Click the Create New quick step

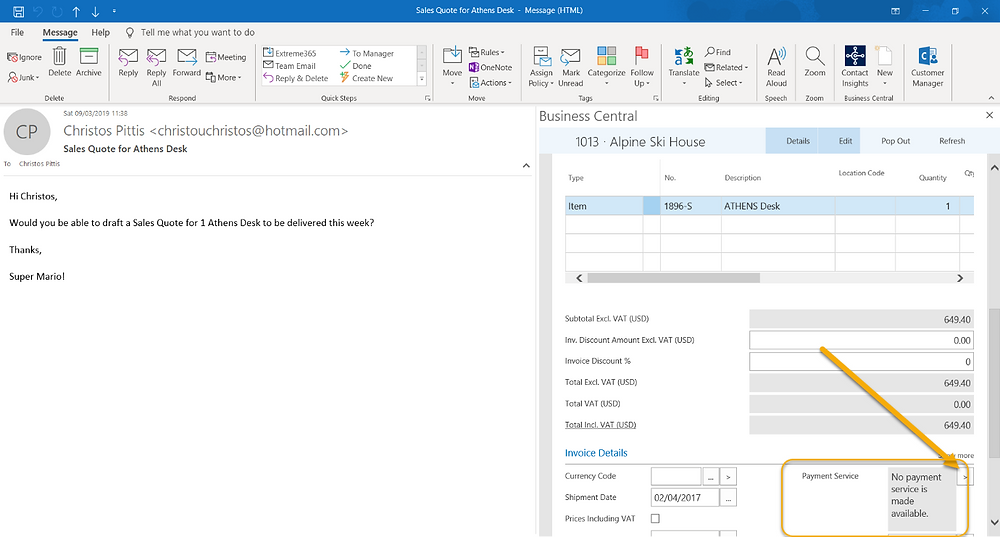click(x=367, y=78)
